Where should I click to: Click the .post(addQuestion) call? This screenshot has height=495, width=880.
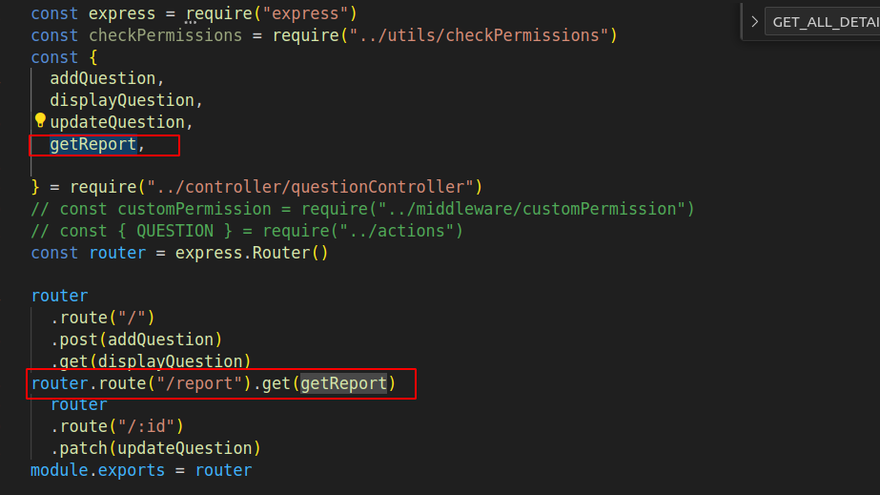tap(136, 340)
